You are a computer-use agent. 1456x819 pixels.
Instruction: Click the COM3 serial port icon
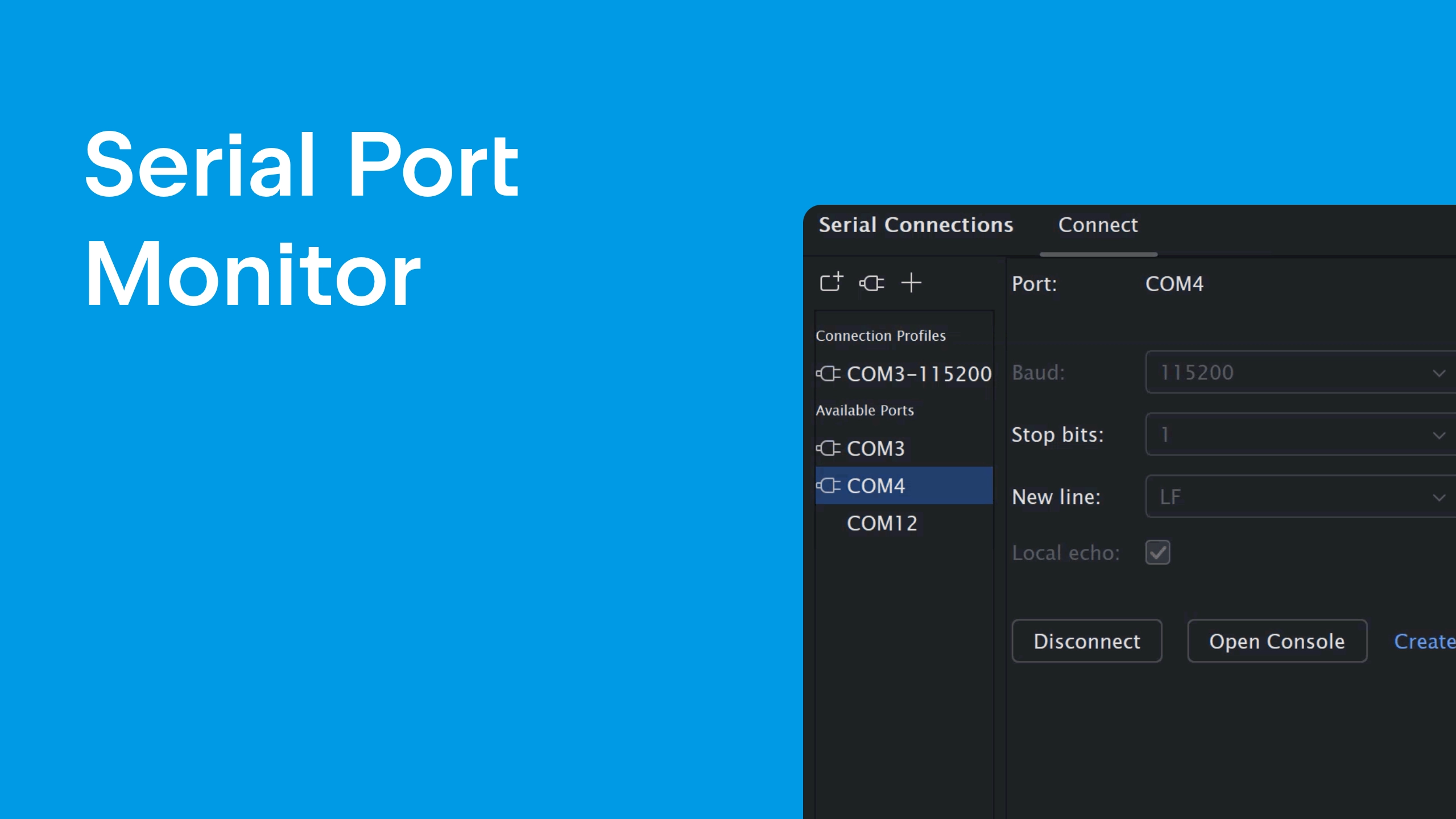coord(828,448)
